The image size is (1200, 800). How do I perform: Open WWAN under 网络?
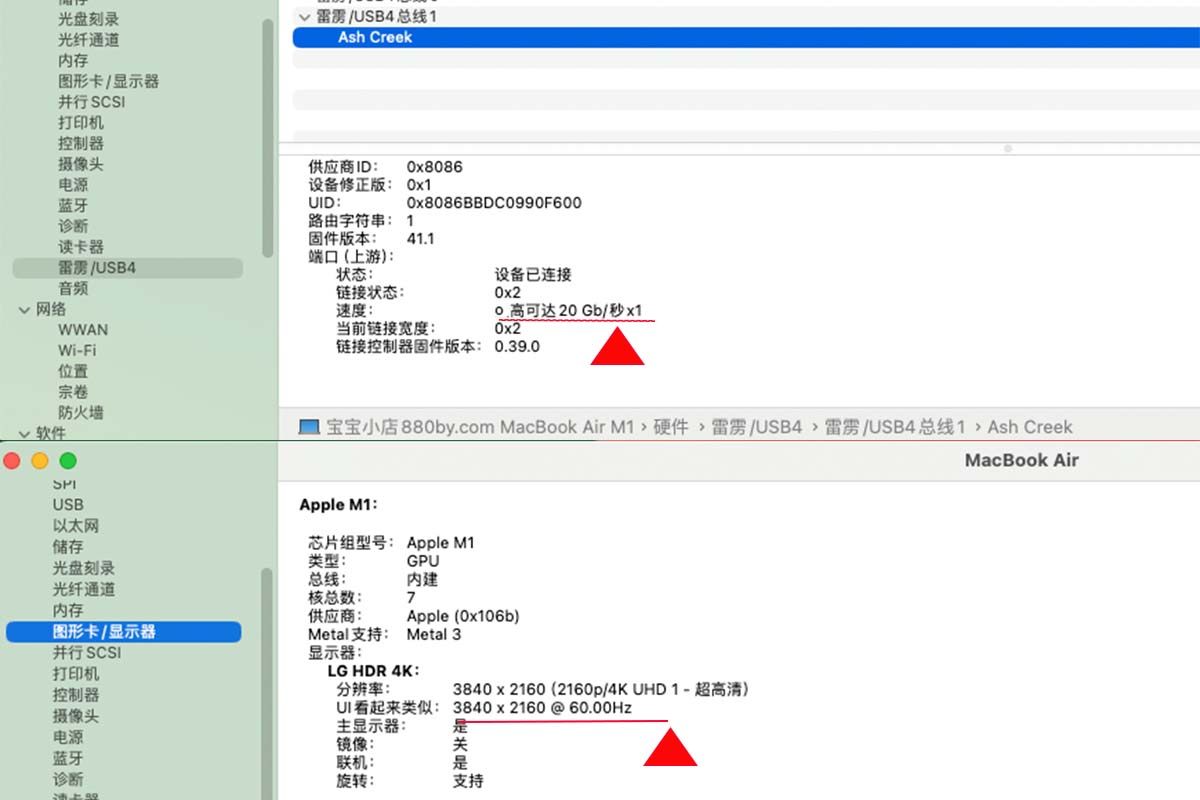pyautogui.click(x=83, y=329)
